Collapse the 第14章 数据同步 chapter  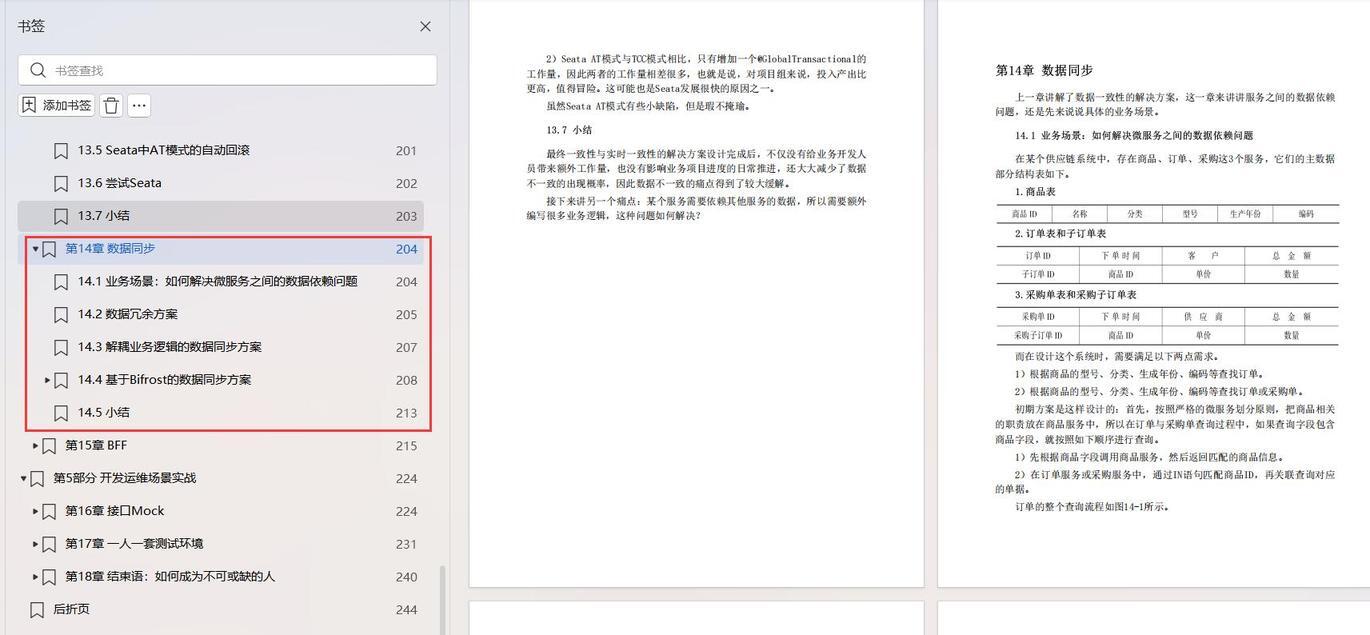(35, 249)
